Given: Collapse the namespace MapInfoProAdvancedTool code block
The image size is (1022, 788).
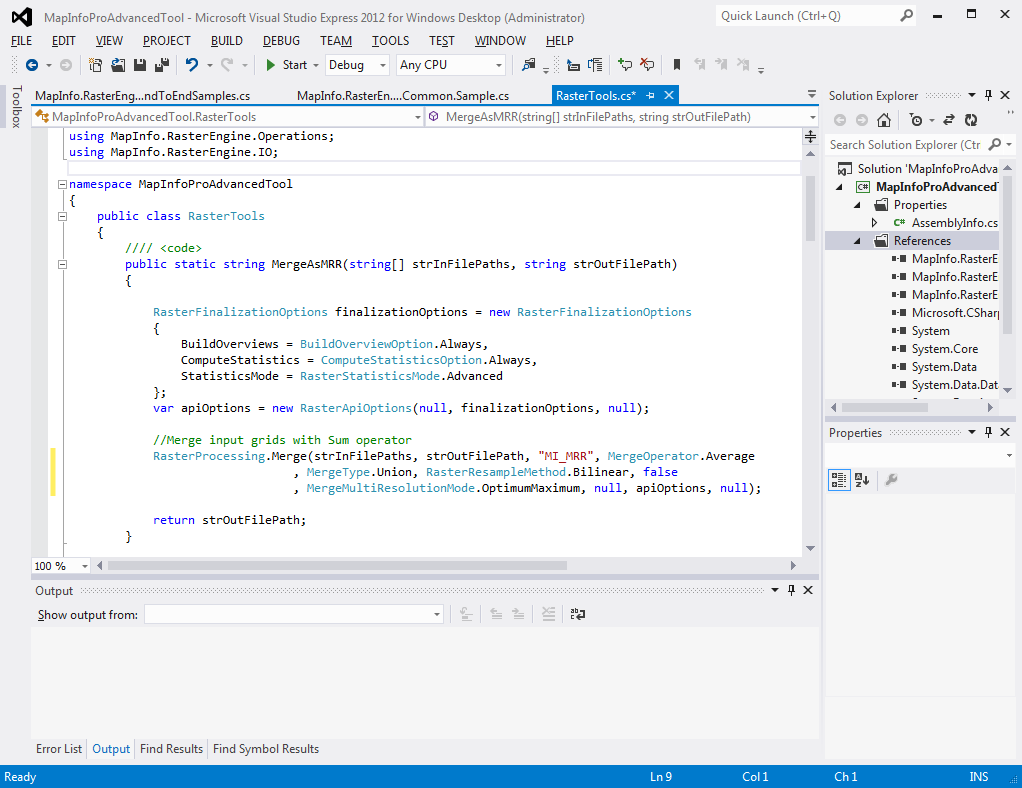Looking at the screenshot, I should pyautogui.click(x=63, y=184).
